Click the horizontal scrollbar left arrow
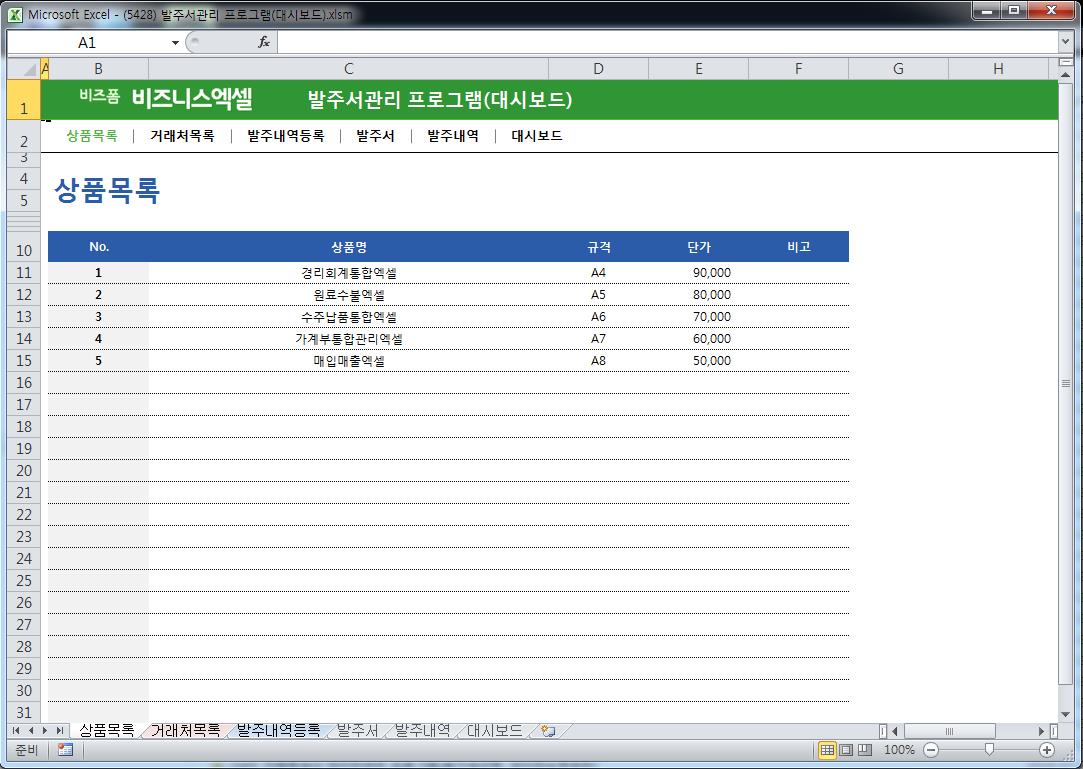Screen dimensions: 1083x769 895,731
